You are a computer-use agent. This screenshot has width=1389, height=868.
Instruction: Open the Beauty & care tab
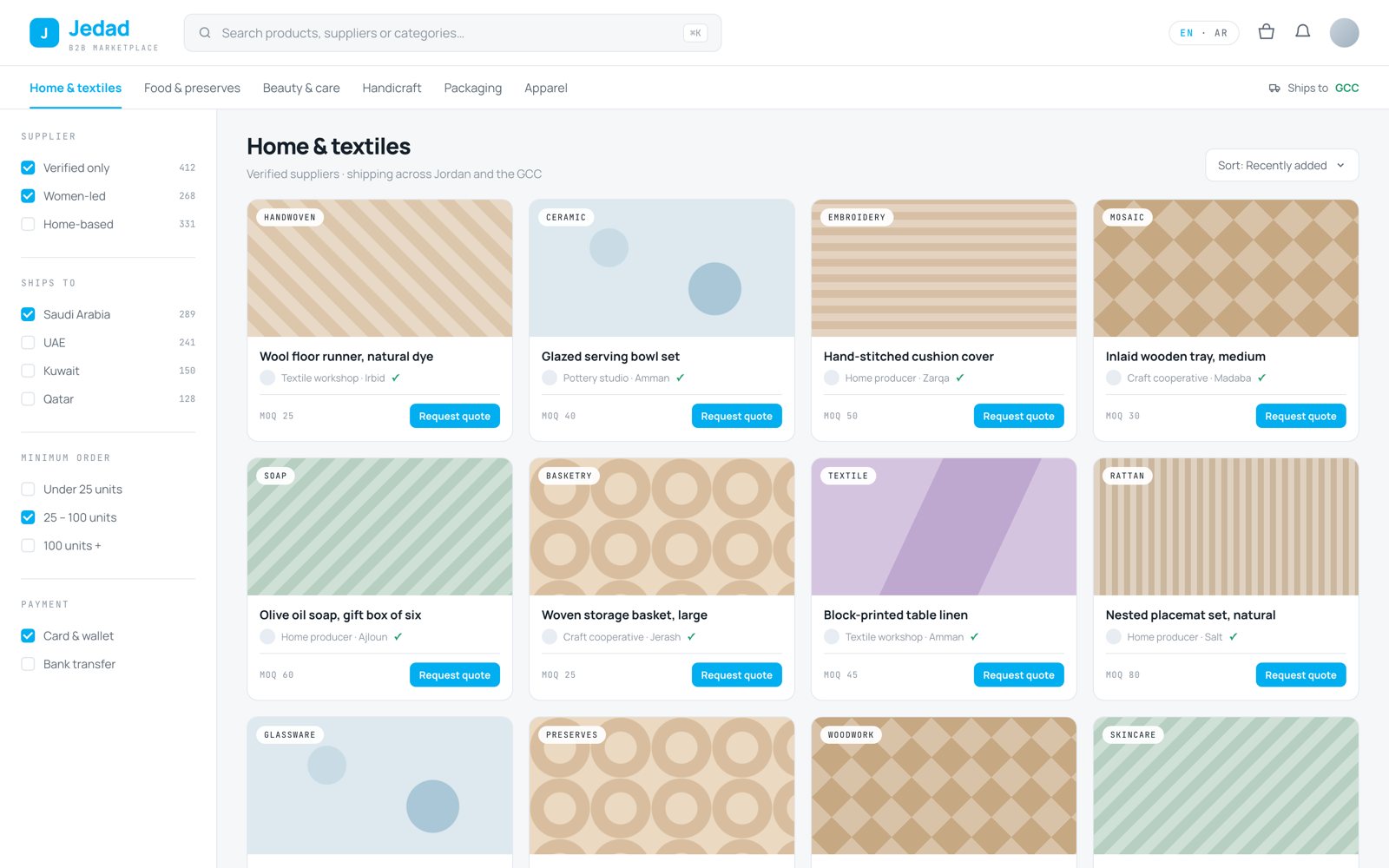(x=301, y=88)
